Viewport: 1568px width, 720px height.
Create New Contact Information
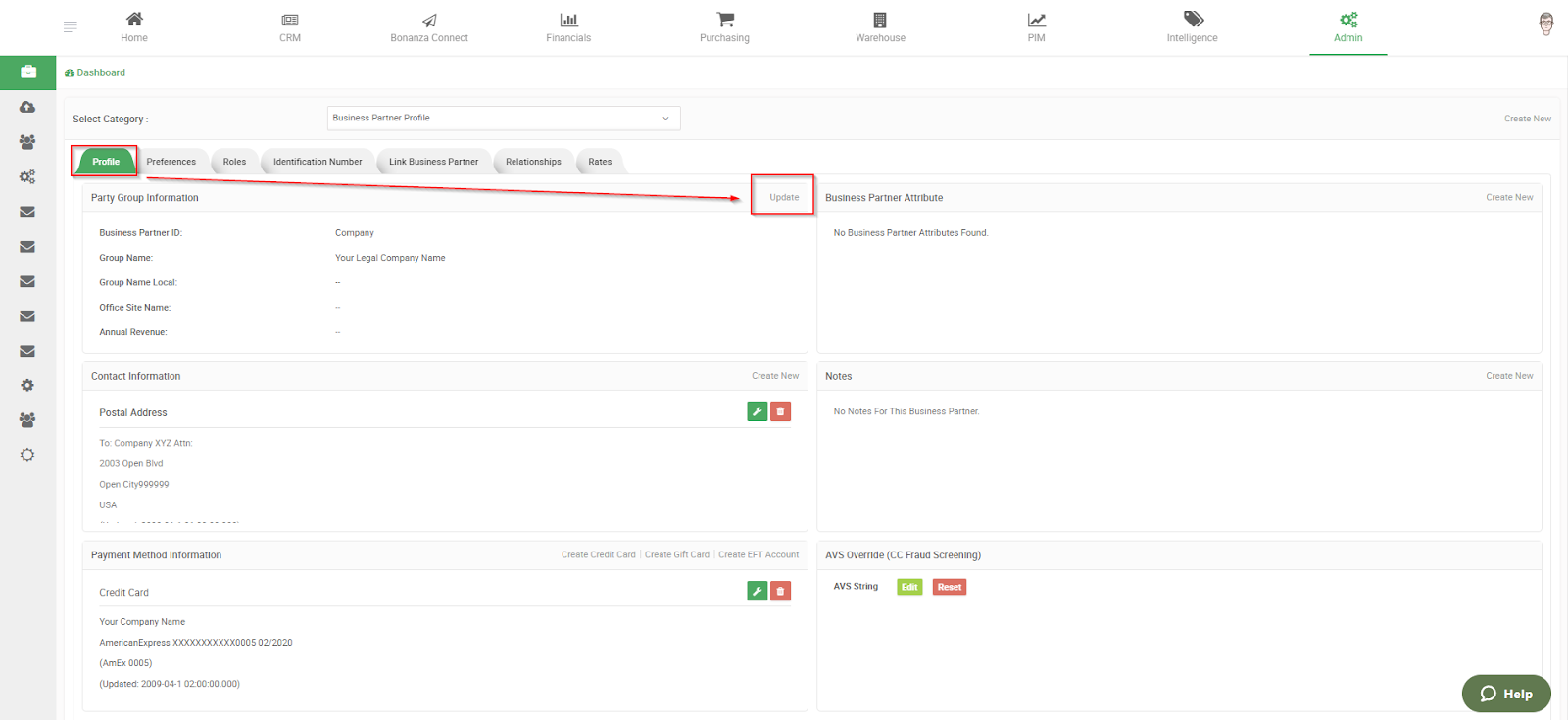click(x=775, y=376)
